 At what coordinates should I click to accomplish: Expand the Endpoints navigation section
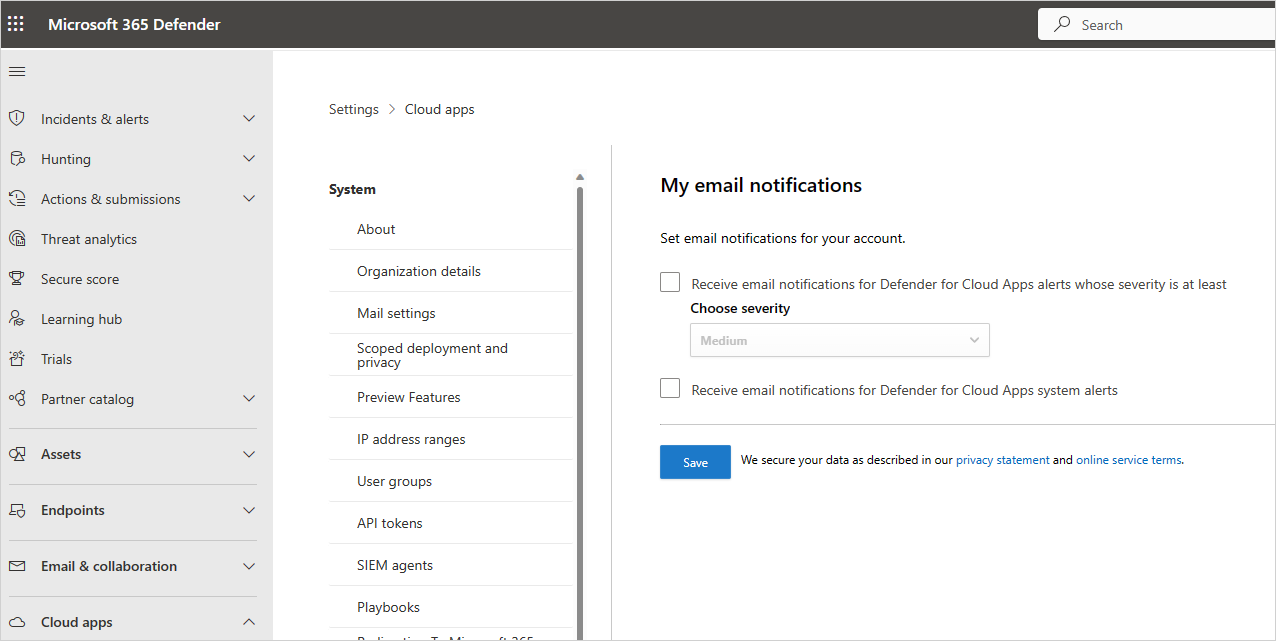248,509
